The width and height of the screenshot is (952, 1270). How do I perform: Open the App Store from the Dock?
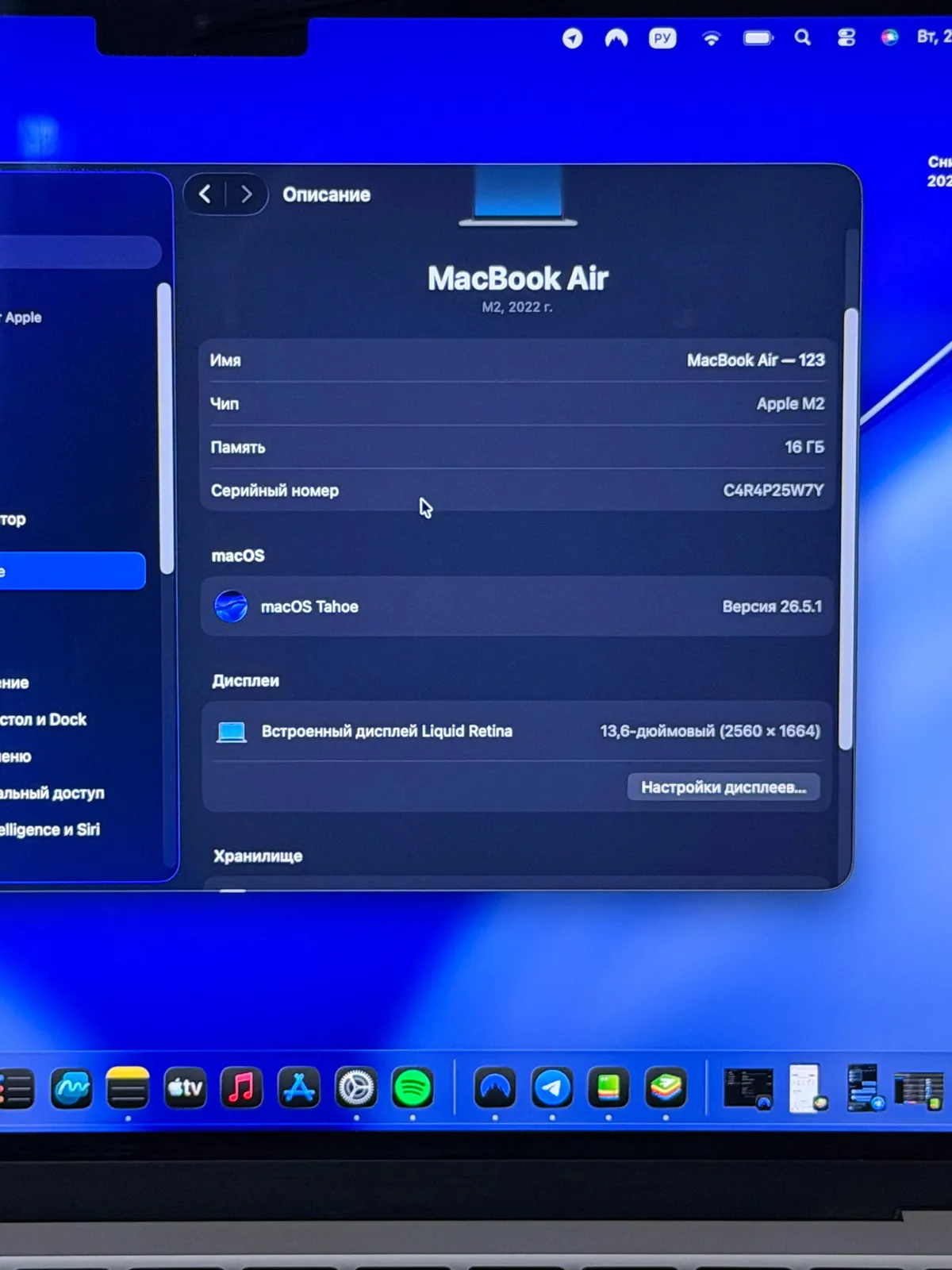click(299, 1088)
